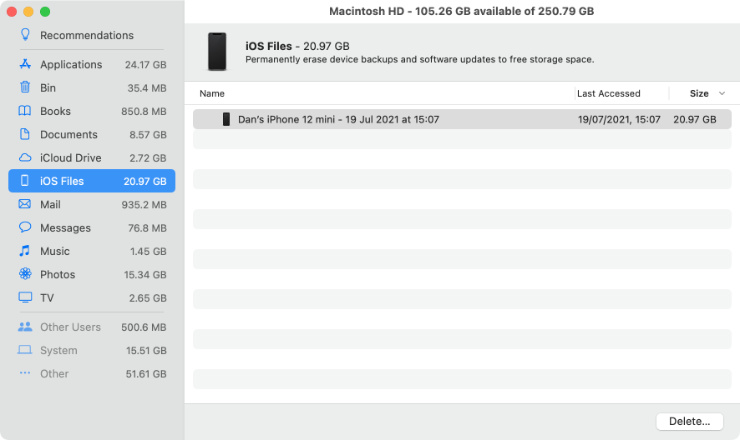Click the iCloud Drive 2.72 GB value

click(148, 158)
